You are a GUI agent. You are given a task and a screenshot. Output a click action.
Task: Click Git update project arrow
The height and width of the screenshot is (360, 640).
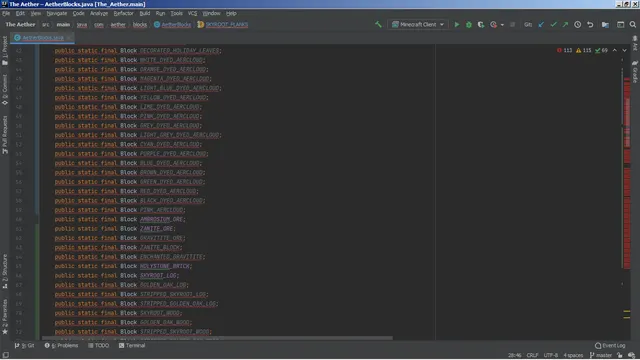541,24
